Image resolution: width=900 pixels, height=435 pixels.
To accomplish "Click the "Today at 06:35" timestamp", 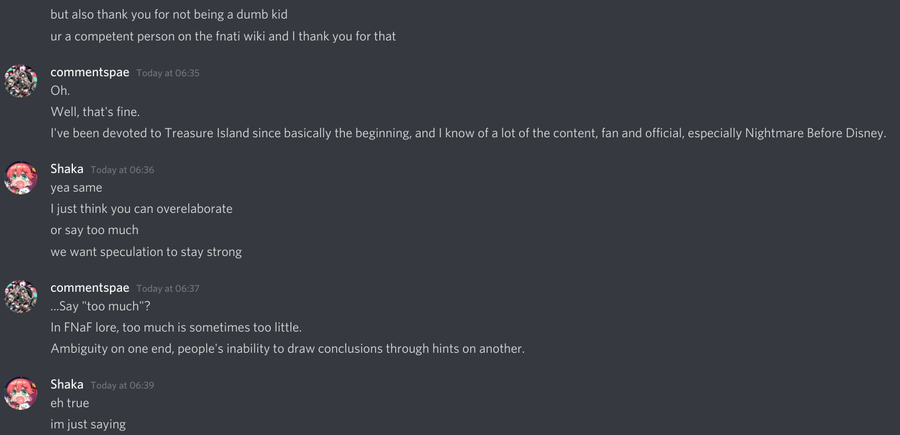I will click(x=168, y=74).
